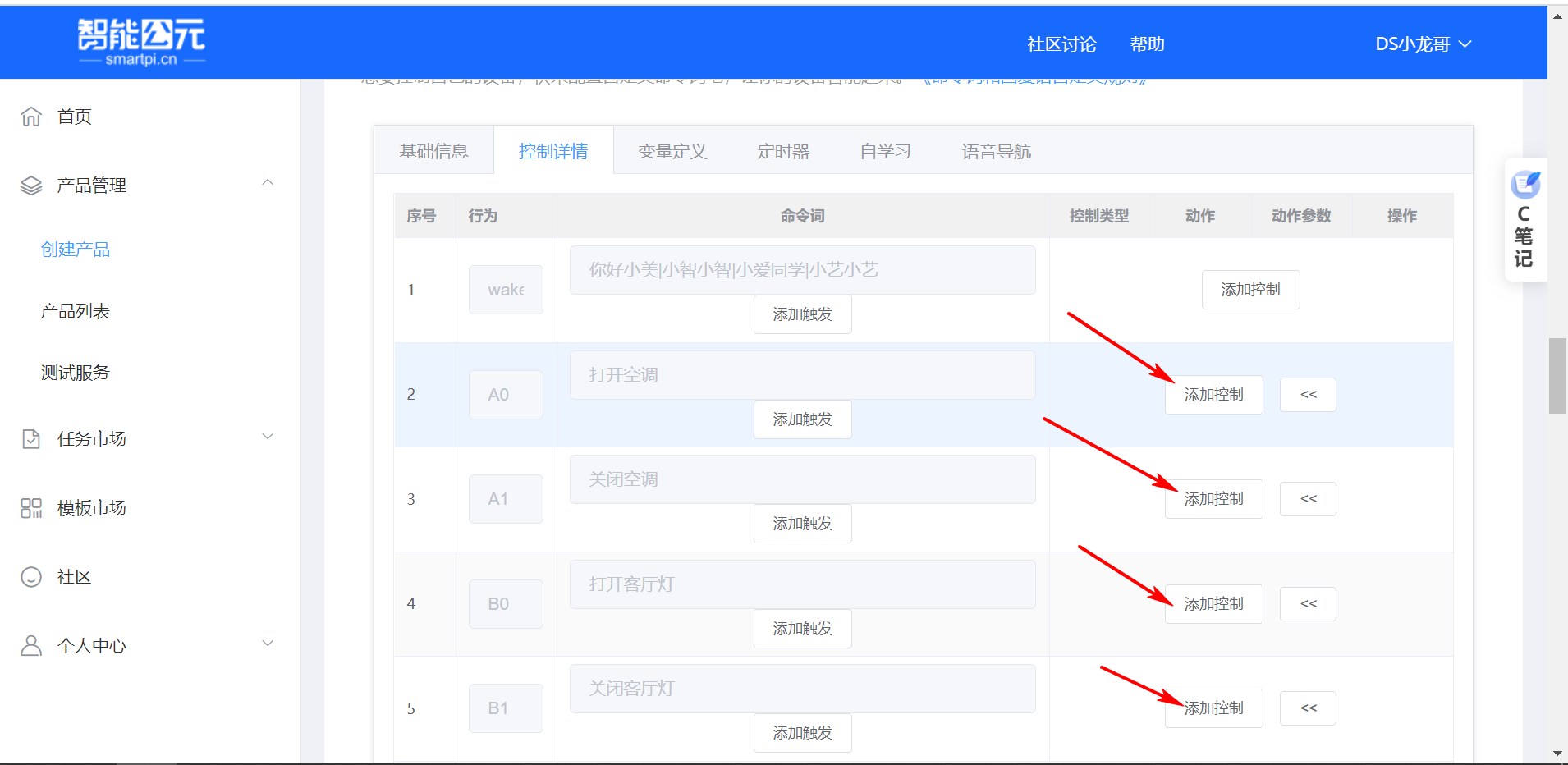
Task: Click the smiley icon beside 社区
Action: pos(31,577)
